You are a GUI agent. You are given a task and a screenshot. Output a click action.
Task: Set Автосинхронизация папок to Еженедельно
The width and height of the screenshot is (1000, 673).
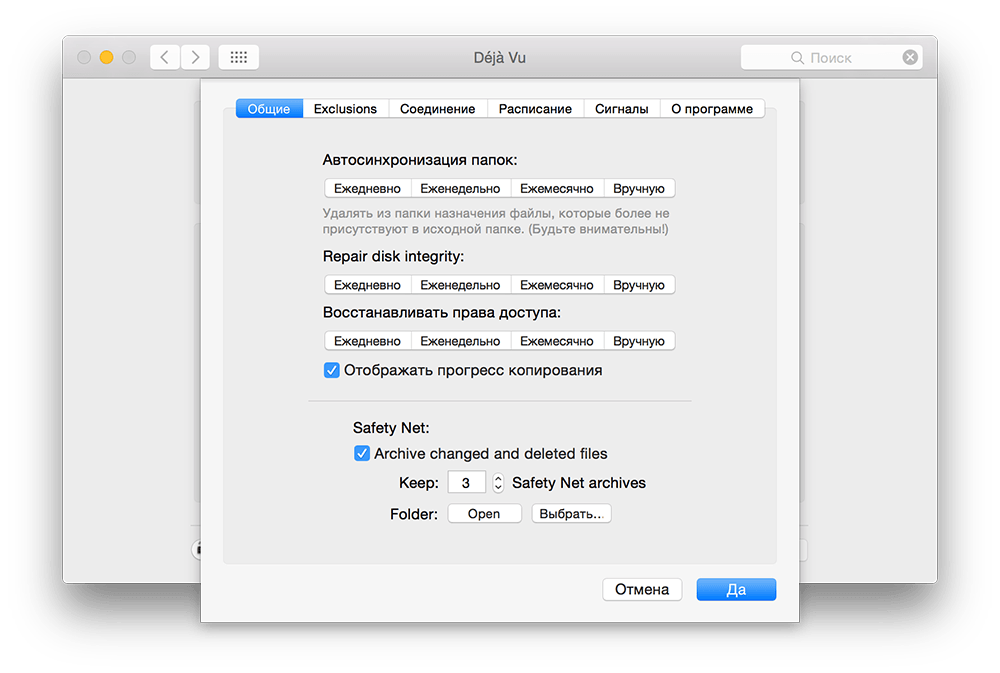460,189
